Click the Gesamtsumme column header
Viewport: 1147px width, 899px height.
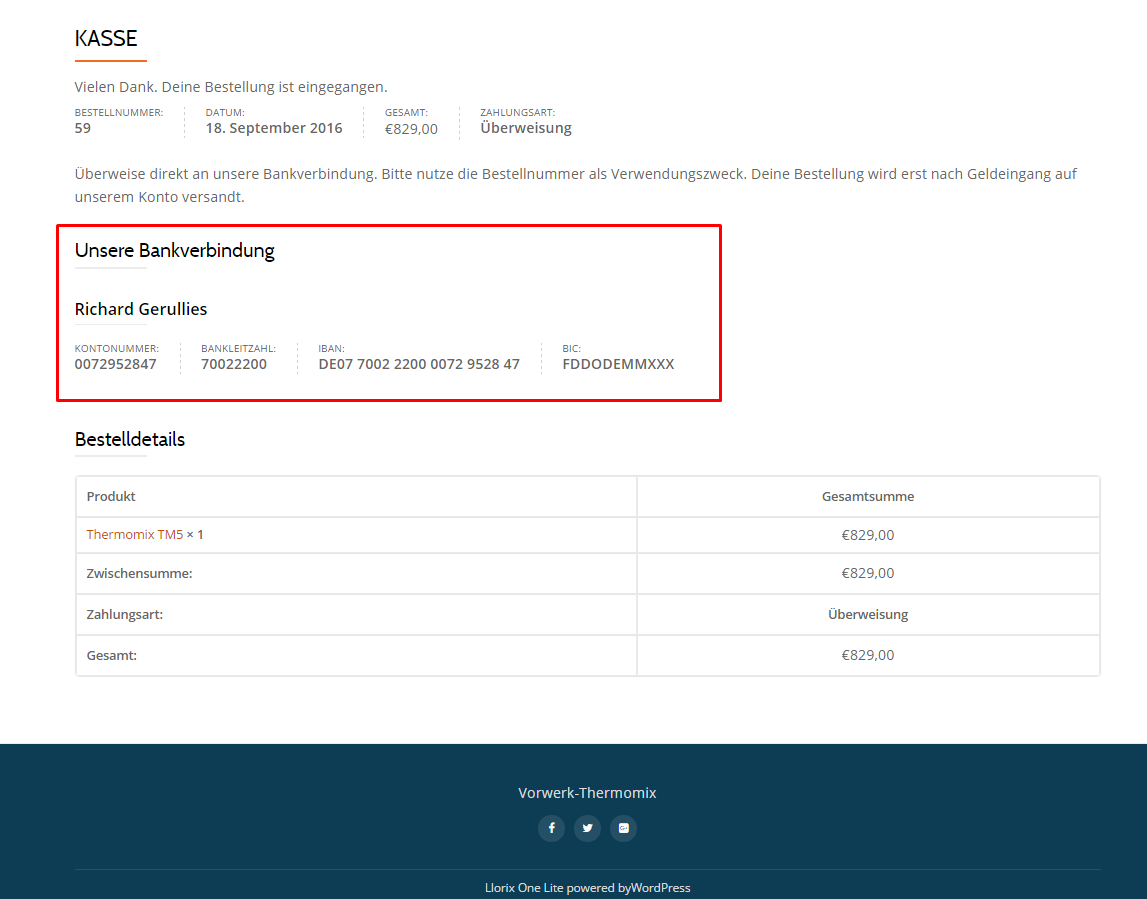pos(868,497)
